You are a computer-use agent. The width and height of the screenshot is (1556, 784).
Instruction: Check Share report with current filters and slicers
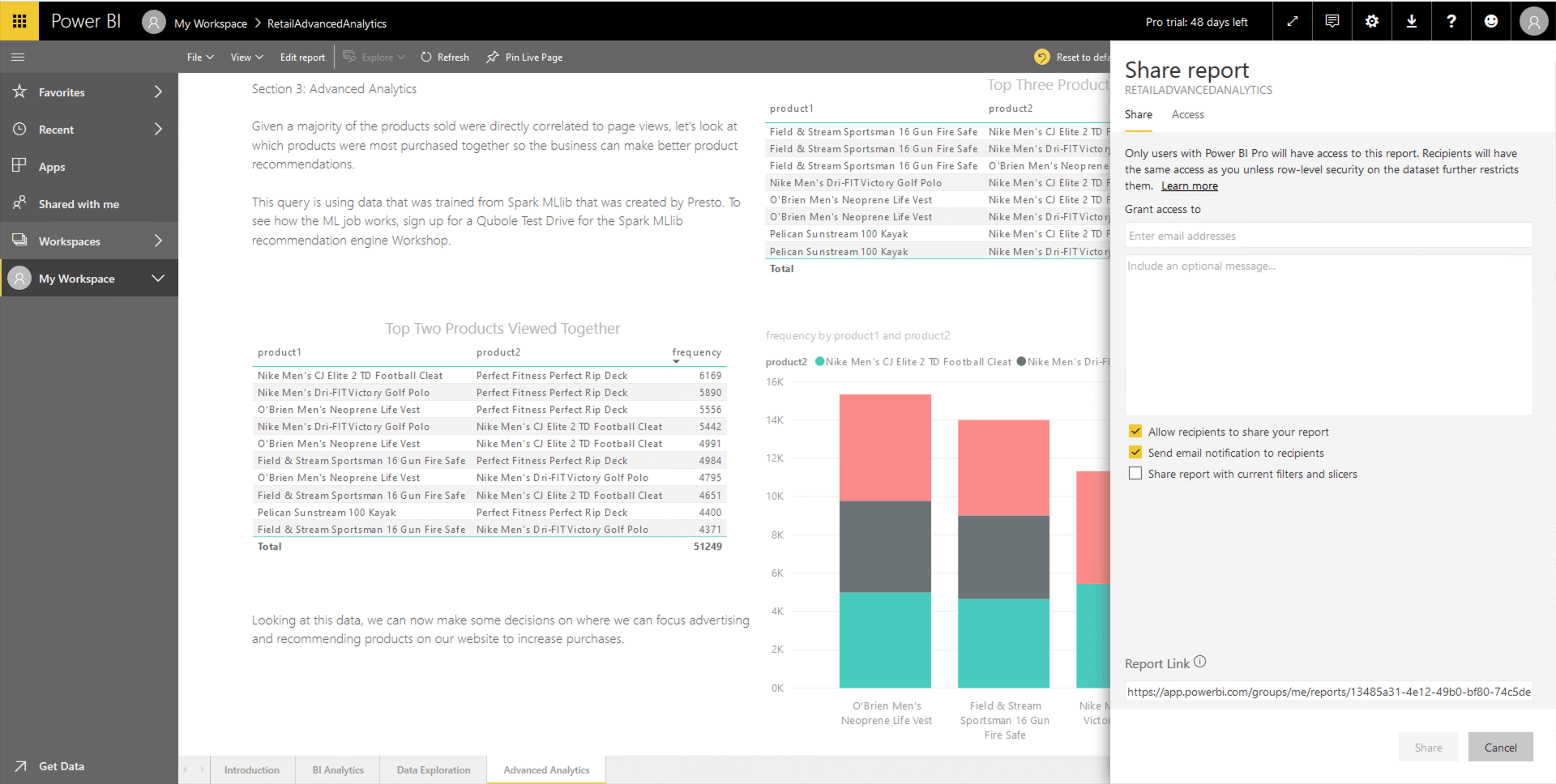pos(1135,474)
